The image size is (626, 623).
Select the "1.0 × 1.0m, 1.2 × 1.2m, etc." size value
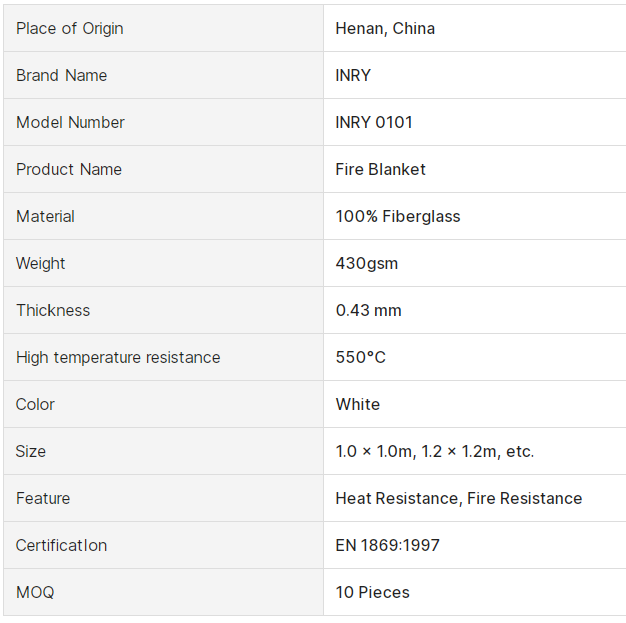tap(435, 451)
